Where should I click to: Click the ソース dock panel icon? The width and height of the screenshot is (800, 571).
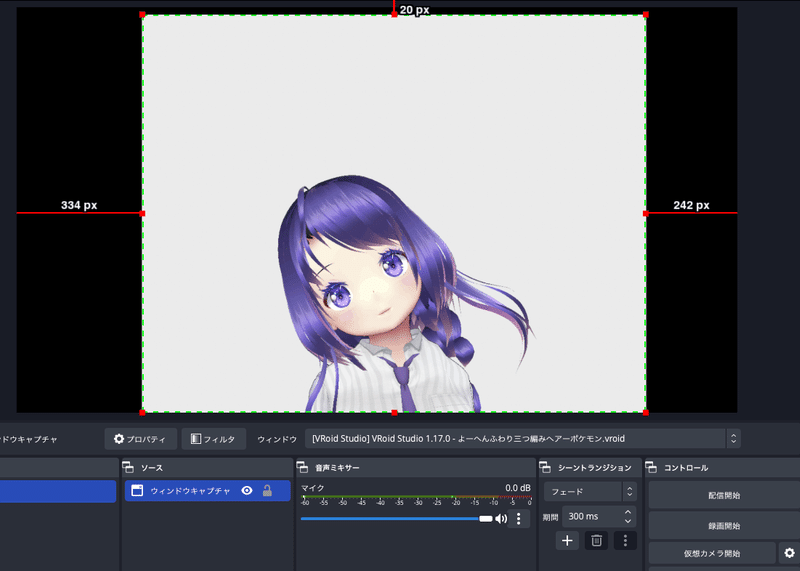128,467
